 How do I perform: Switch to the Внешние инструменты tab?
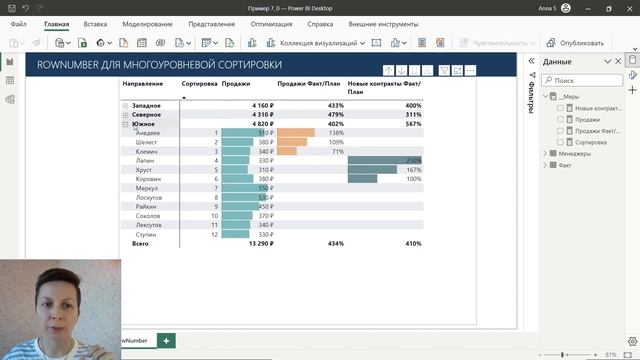383,24
